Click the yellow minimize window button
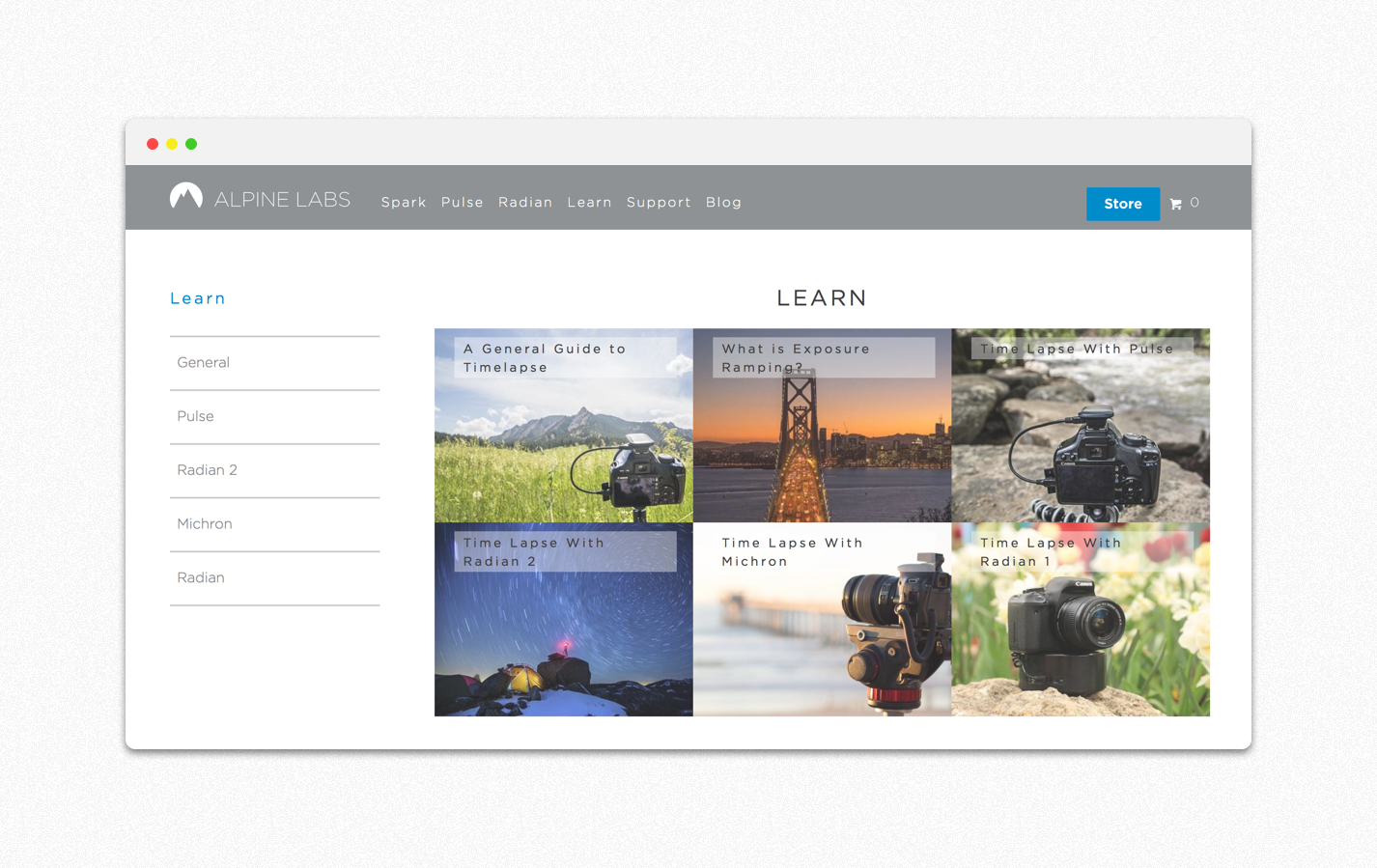Image resolution: width=1377 pixels, height=868 pixels. click(x=172, y=144)
